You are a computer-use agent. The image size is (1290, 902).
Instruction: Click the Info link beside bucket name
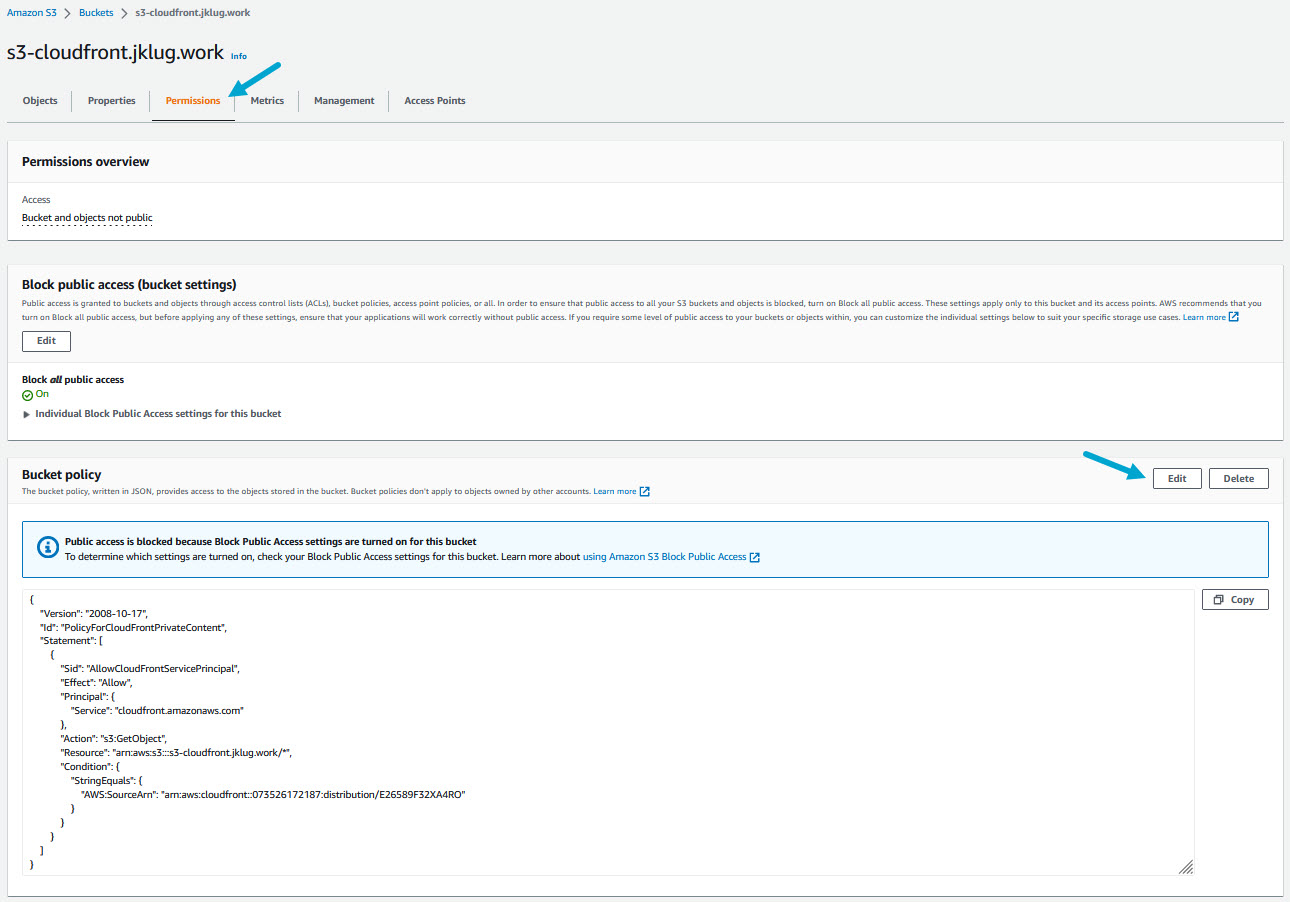coord(239,56)
